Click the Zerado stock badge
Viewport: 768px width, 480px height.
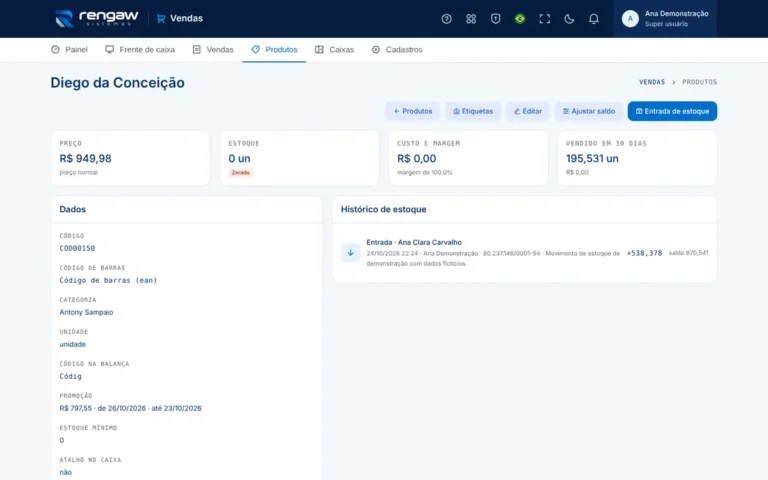[x=240, y=172]
